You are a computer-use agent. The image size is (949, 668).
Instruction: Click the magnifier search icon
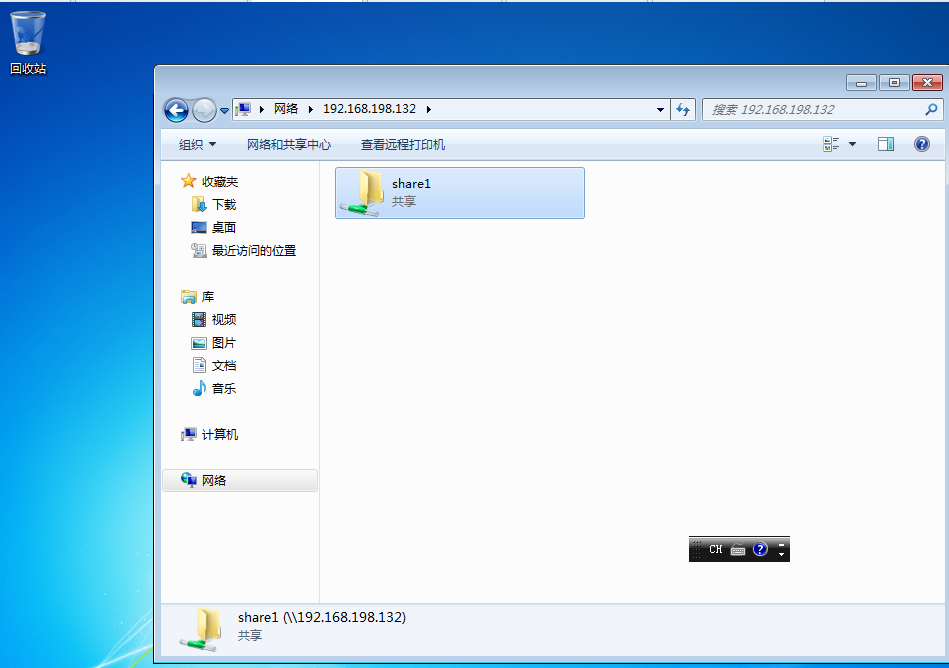(931, 110)
